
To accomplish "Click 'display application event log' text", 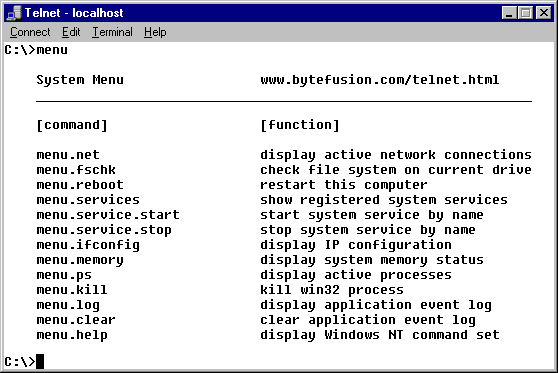I will [376, 305].
